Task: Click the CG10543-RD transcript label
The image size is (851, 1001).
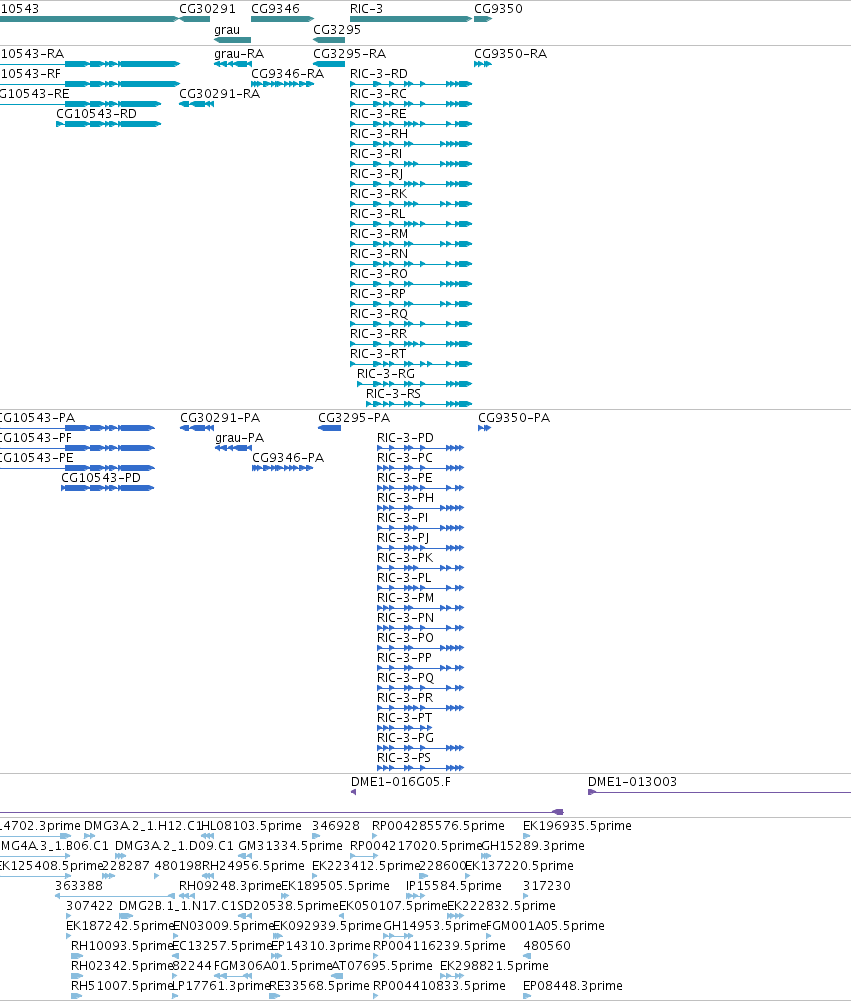Action: click(x=96, y=114)
